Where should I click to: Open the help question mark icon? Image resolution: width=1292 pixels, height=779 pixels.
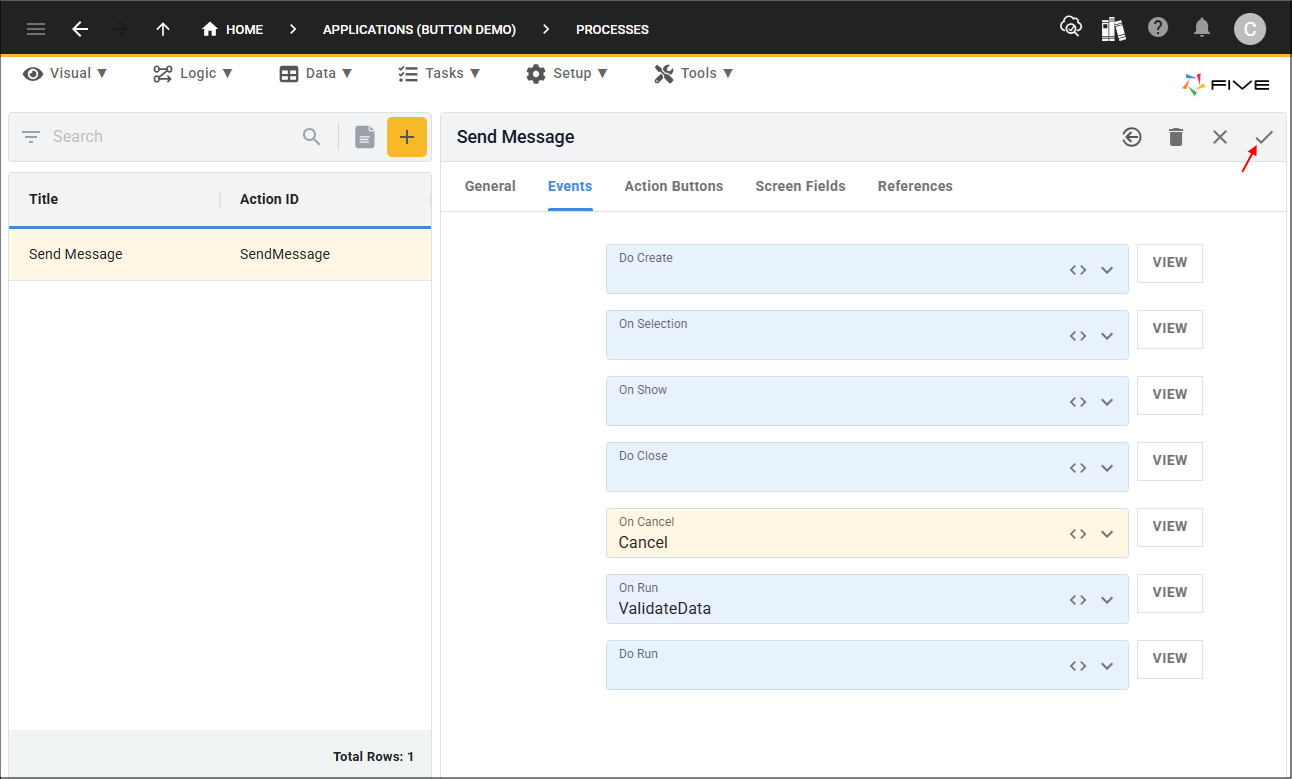pos(1158,27)
